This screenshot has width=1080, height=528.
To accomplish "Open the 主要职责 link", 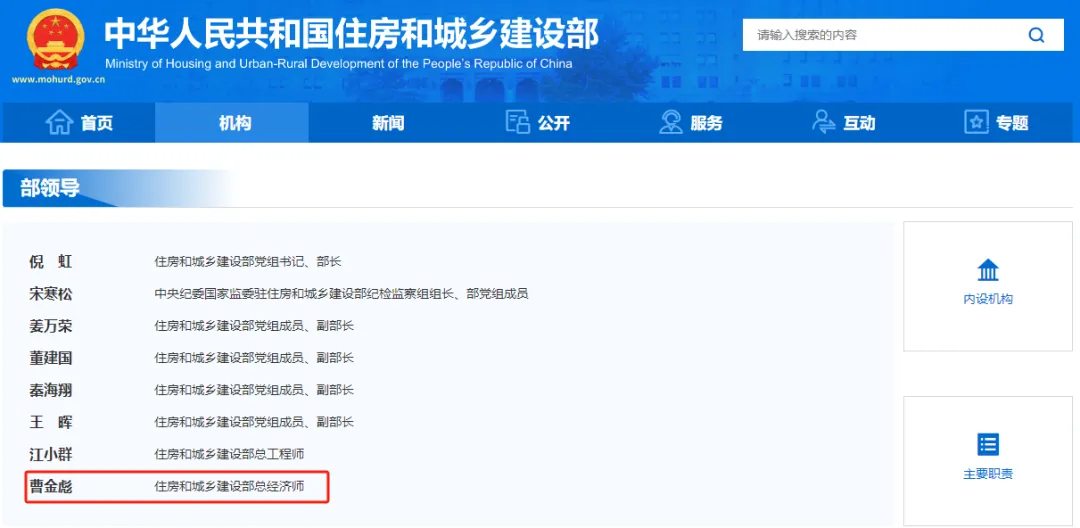I will 988,474.
